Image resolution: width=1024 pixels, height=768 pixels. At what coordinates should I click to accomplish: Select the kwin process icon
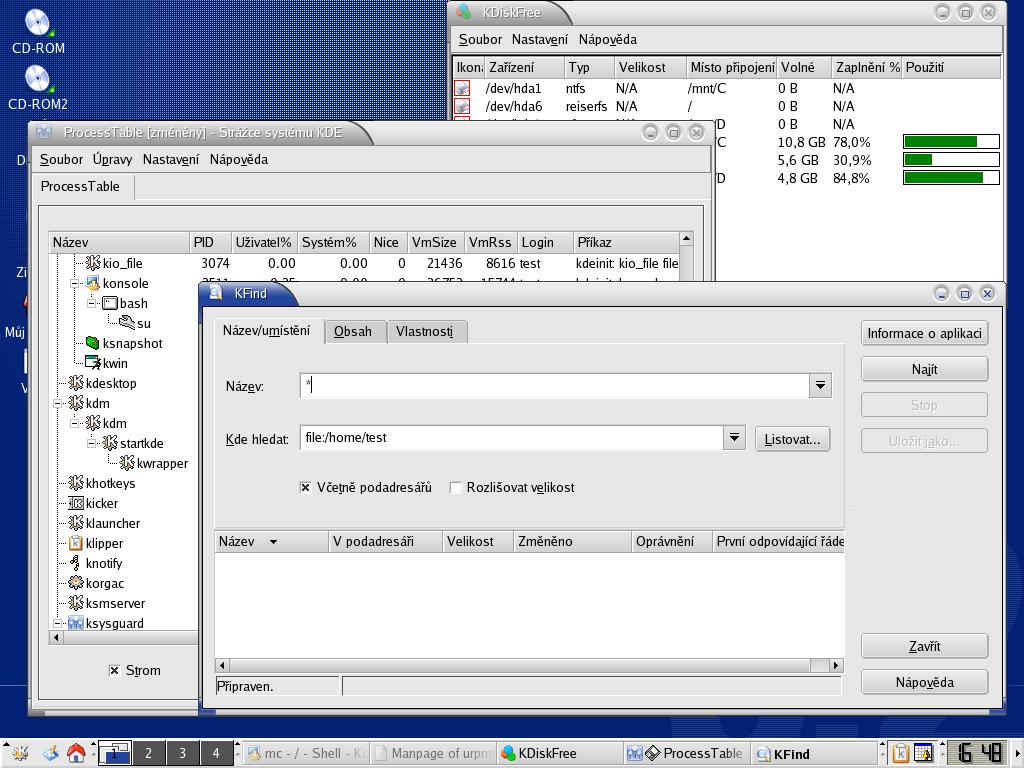click(93, 363)
